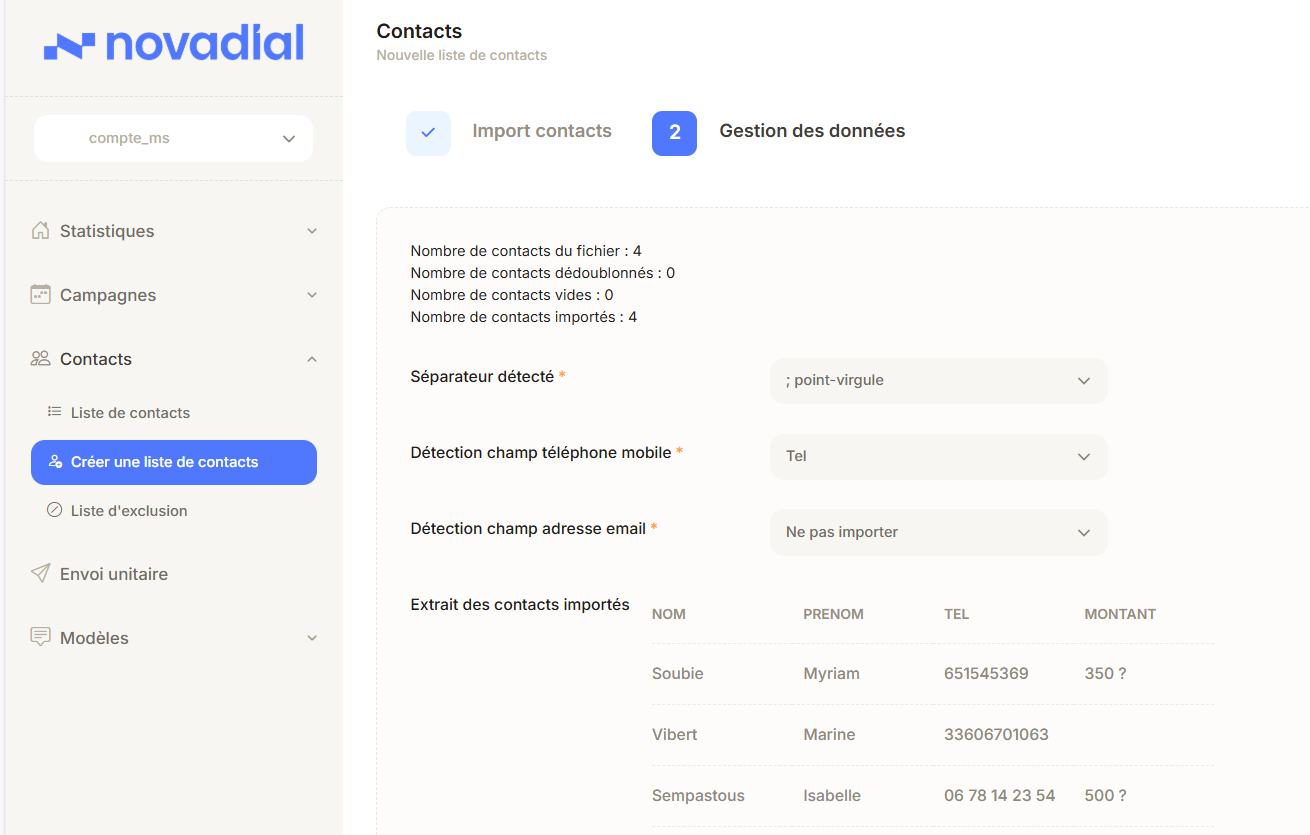This screenshot has height=835, width=1310.
Task: Click the TEL column header
Action: [x=957, y=614]
